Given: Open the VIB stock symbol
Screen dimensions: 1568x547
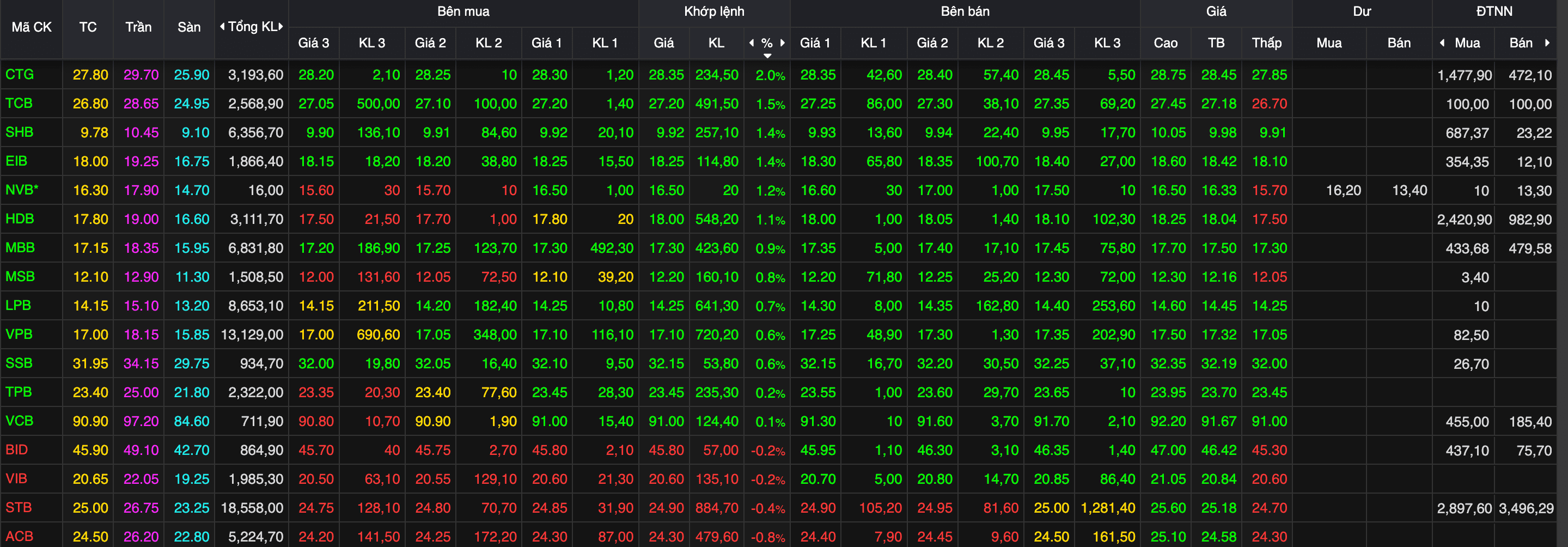Looking at the screenshot, I should [x=16, y=478].
